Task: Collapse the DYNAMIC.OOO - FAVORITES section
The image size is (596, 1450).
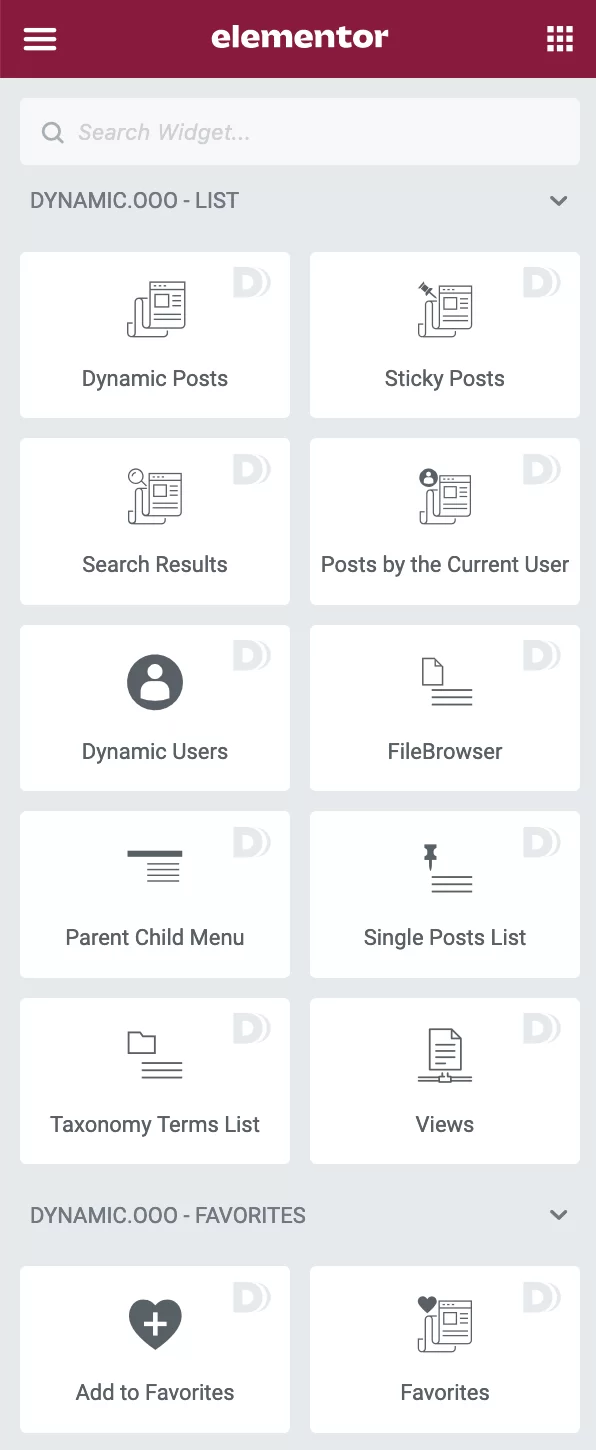Action: (559, 1215)
